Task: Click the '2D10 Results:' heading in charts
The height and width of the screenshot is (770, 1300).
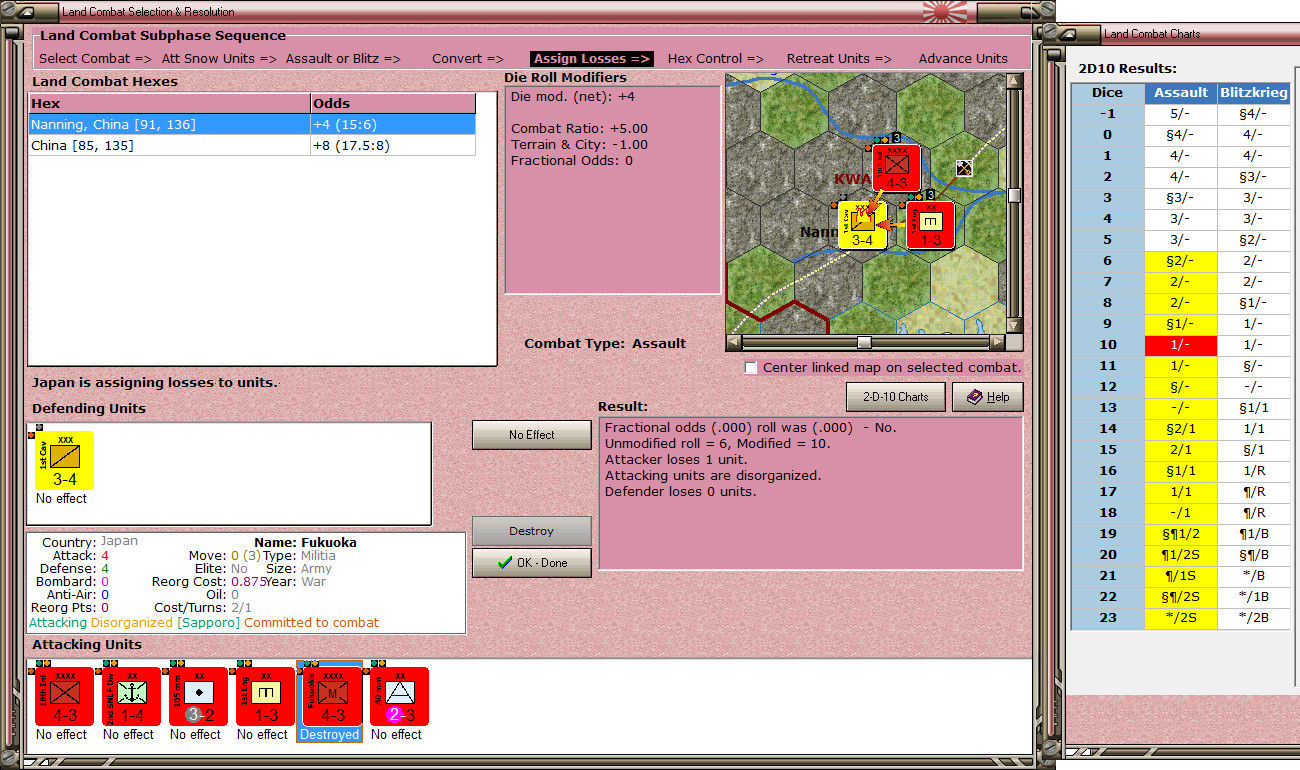Action: 1127,68
